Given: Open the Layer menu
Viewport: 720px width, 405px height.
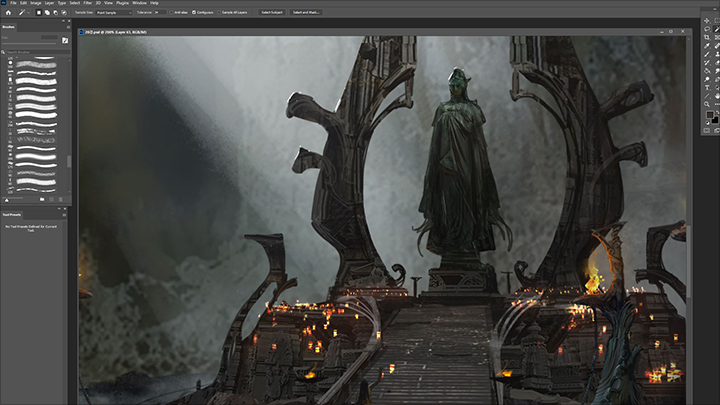Looking at the screenshot, I should 49,3.
